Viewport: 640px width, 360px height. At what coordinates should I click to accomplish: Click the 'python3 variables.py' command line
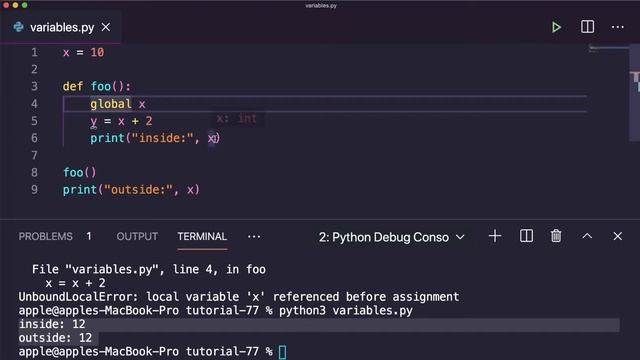click(x=346, y=311)
